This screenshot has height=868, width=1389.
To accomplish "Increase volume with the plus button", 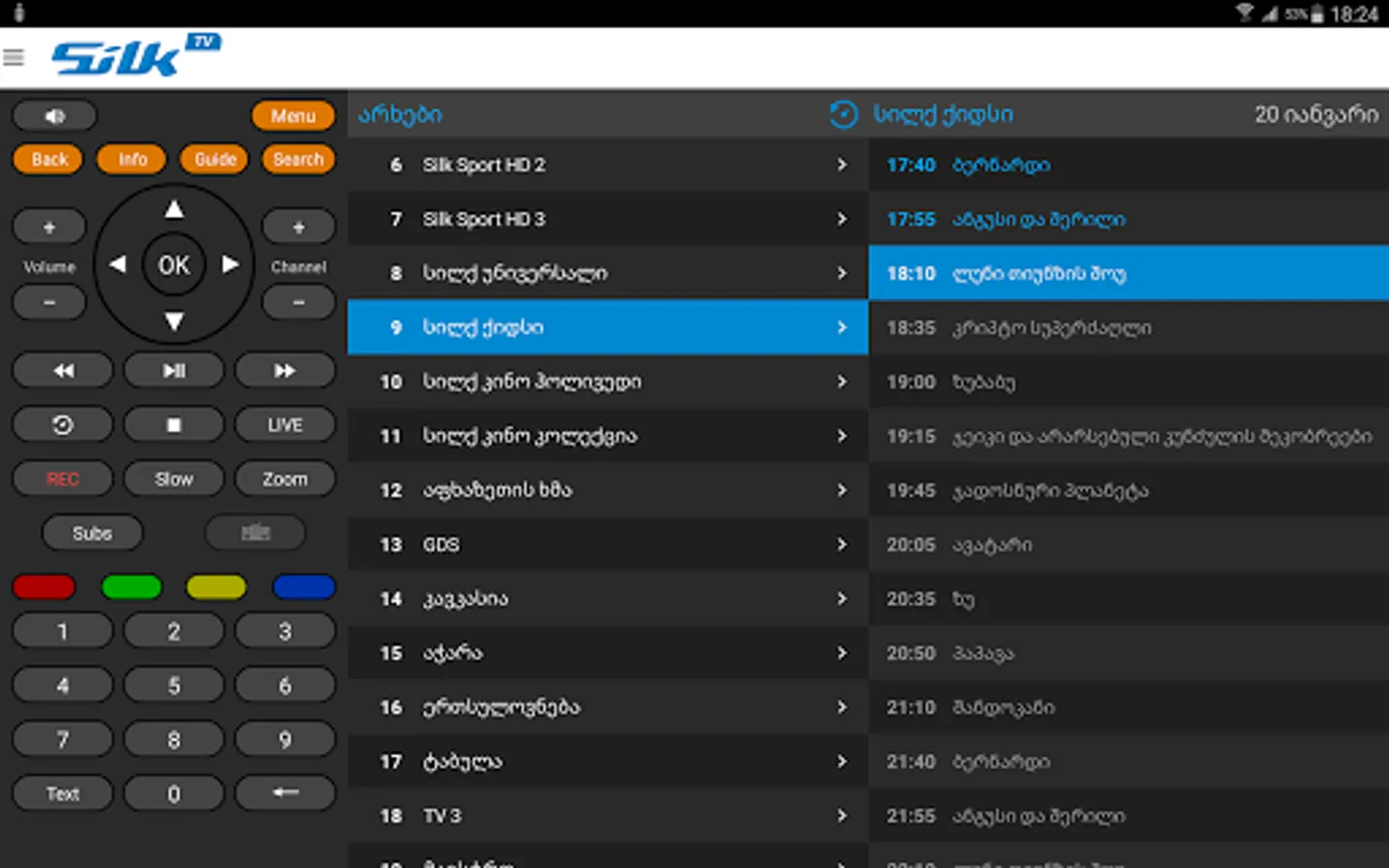I will [x=49, y=228].
